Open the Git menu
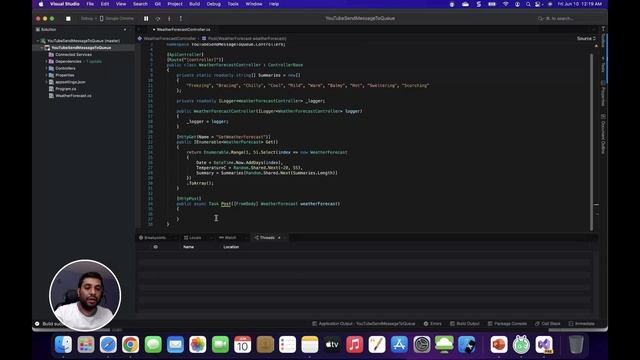The height and width of the screenshot is (360, 640). coord(158,4)
